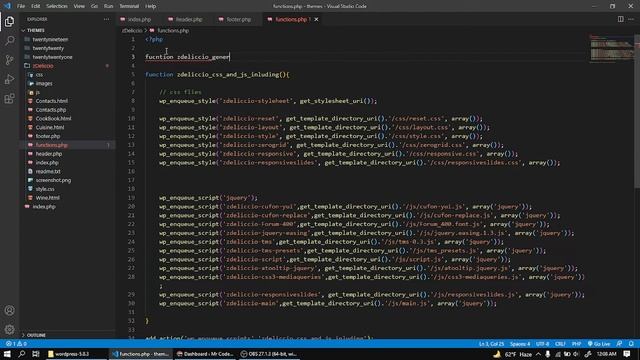Viewport: 640px width, 360px height.
Task: Open the Accounts menu icon
Action: point(9,310)
